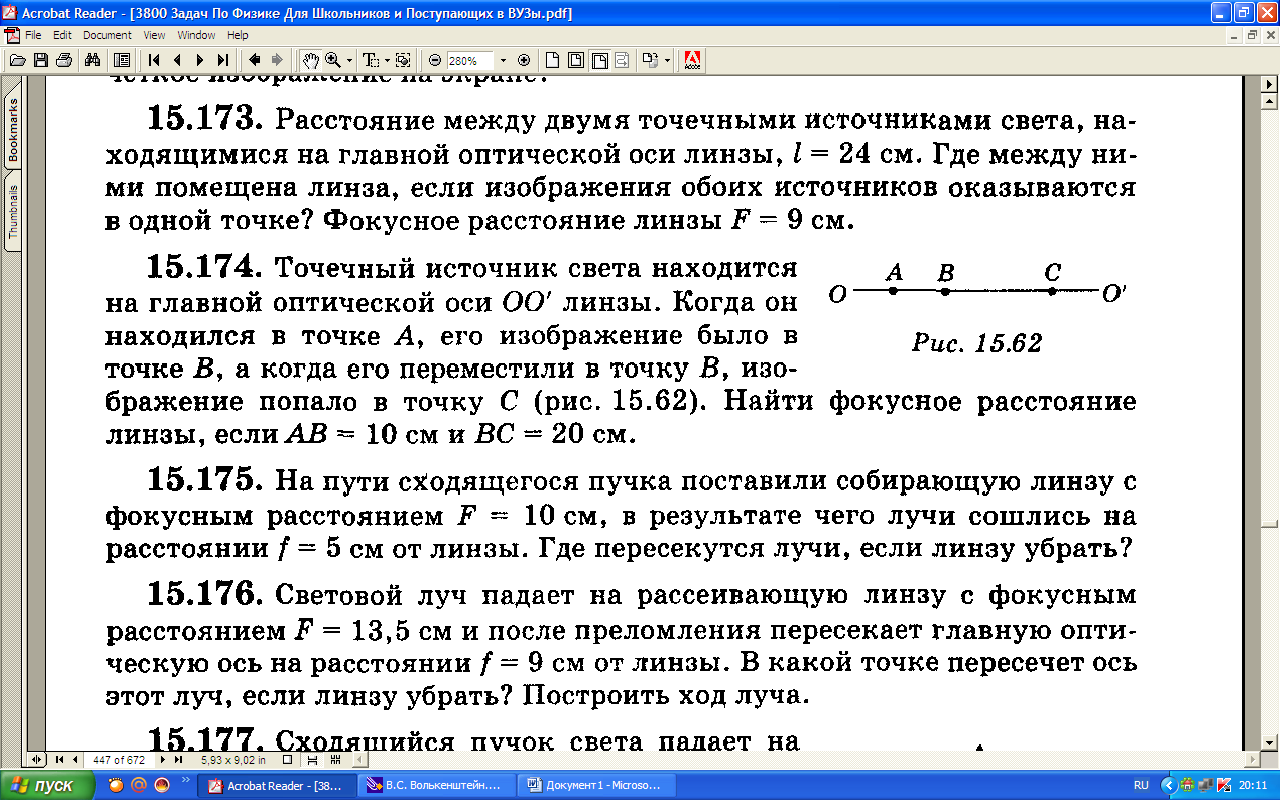Go to previous page using toolbar arrow
The height and width of the screenshot is (800, 1280).
coord(177,60)
